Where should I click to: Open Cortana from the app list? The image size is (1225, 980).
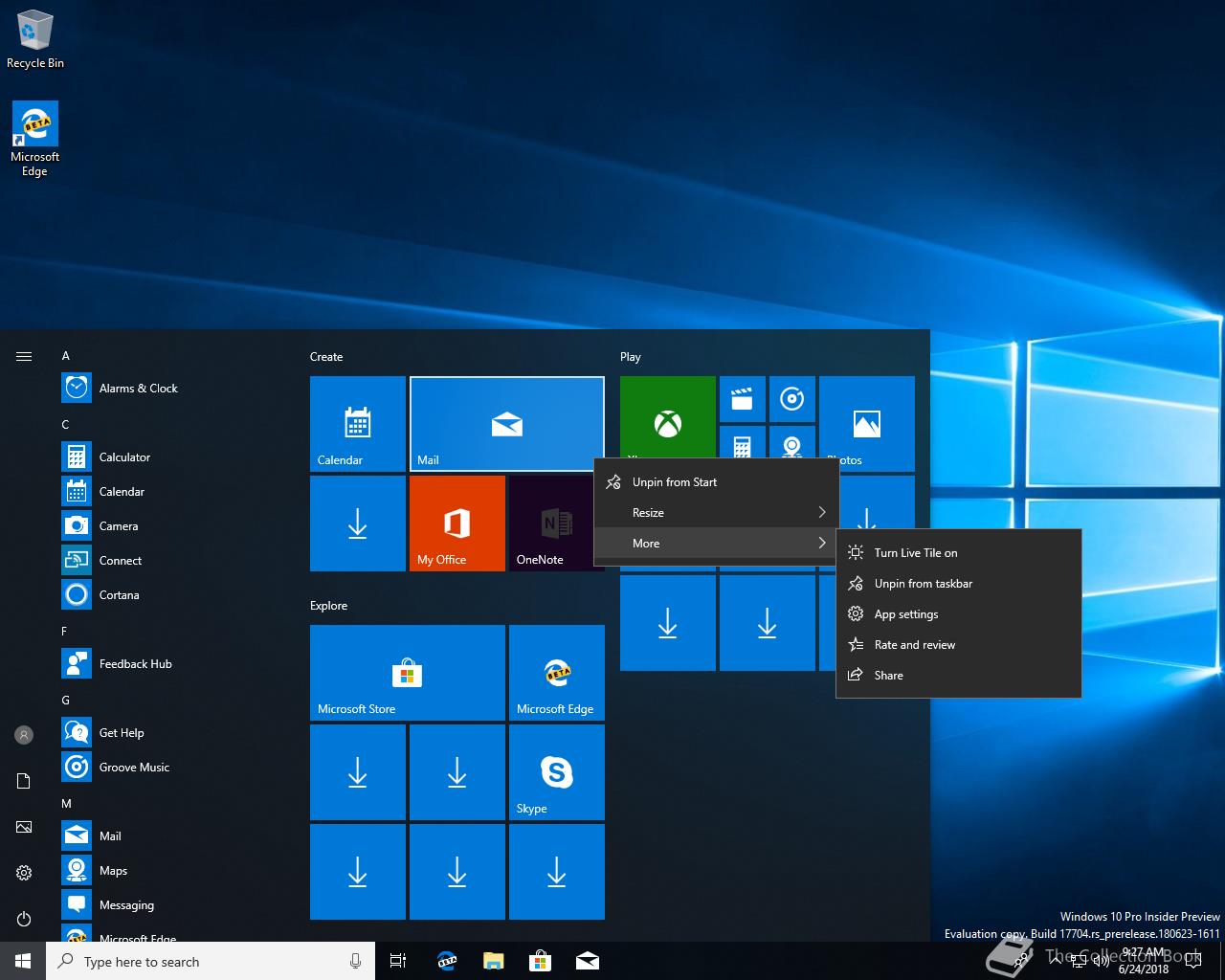[x=172, y=595]
